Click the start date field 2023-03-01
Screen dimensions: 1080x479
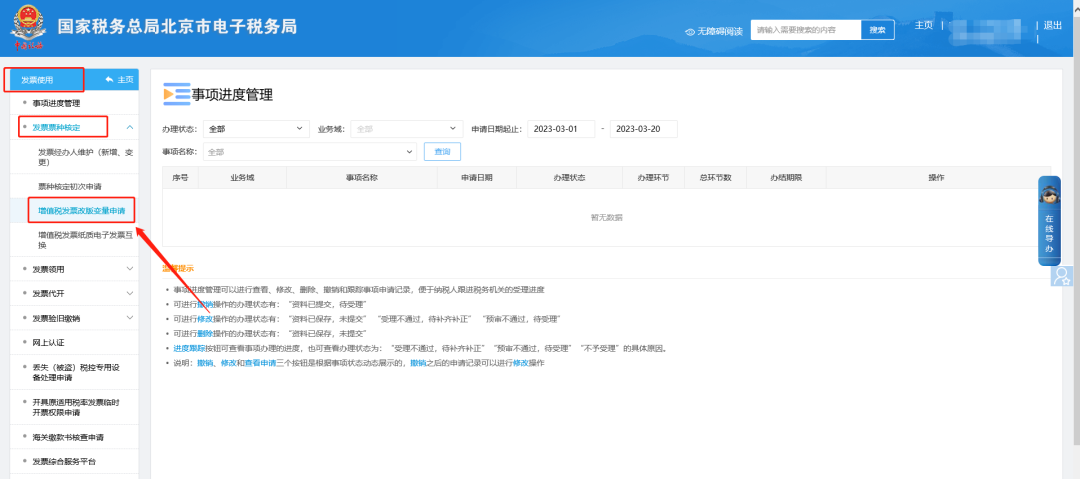click(561, 129)
